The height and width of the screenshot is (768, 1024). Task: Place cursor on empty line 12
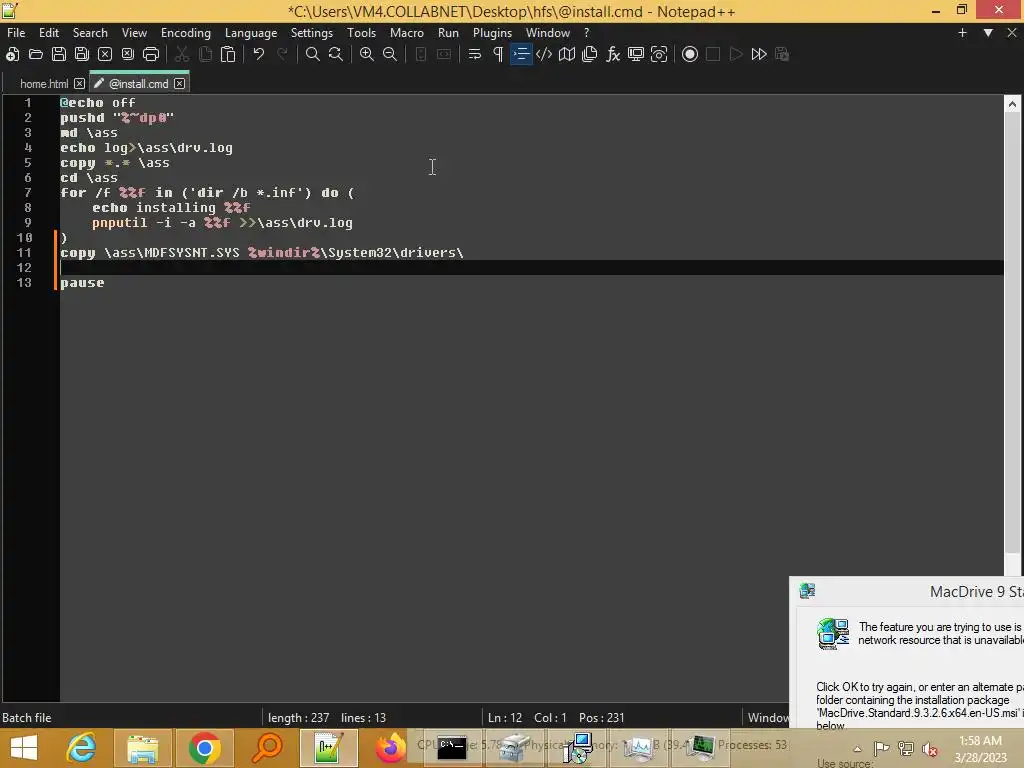(532, 268)
